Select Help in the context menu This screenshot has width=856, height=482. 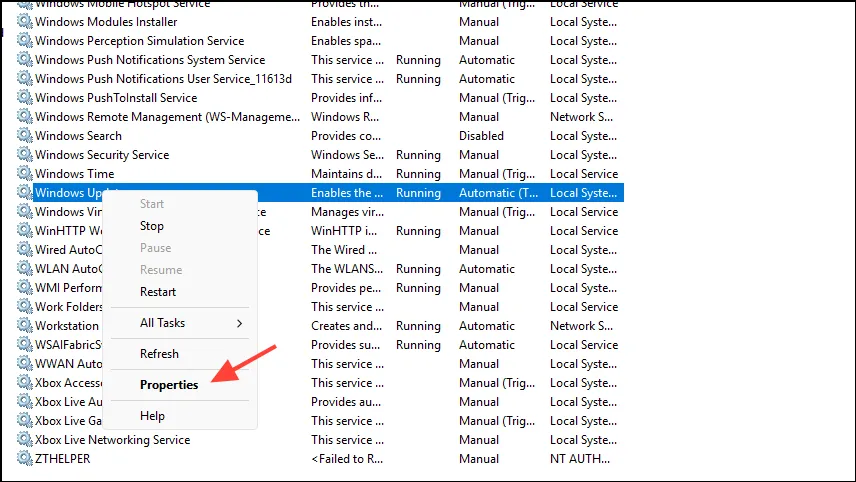152,416
